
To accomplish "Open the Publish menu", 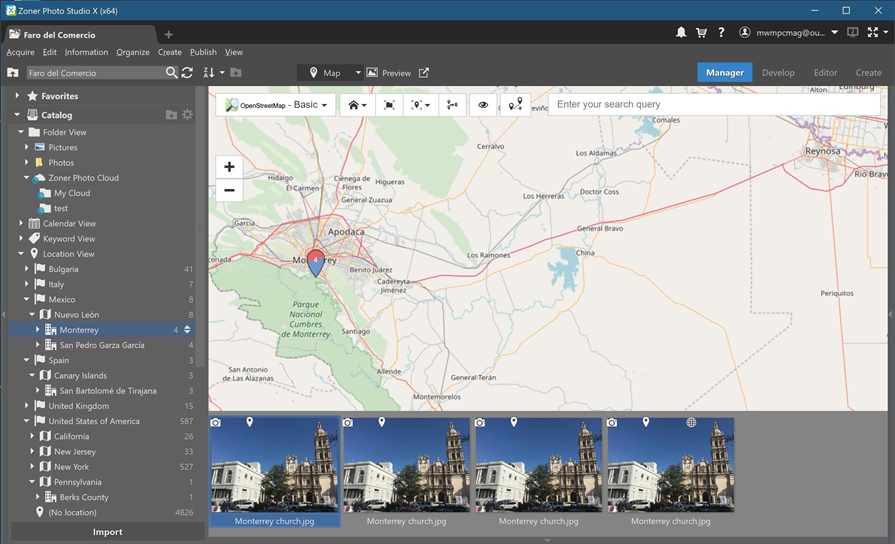I will tap(203, 52).
